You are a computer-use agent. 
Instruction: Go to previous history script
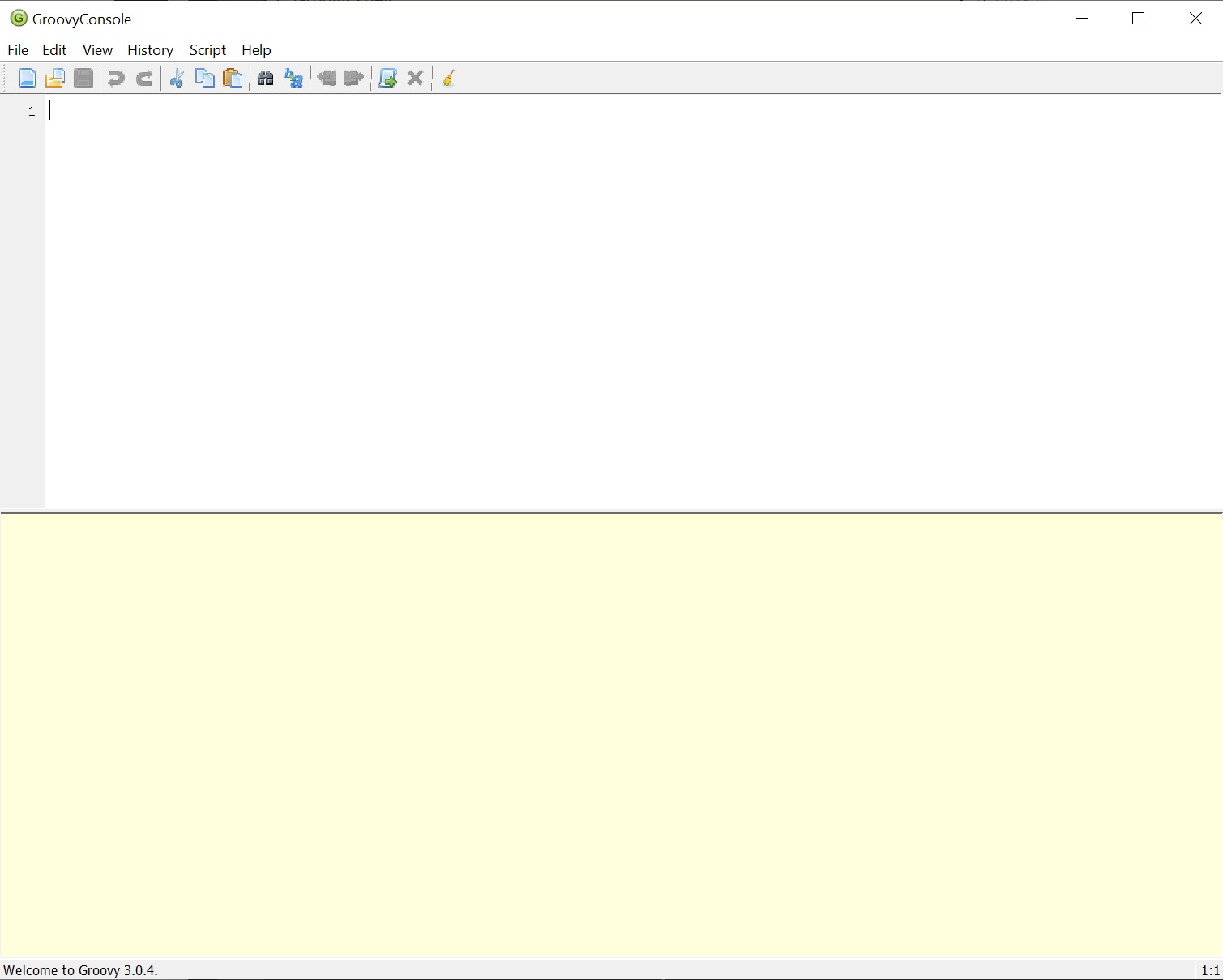(x=327, y=79)
